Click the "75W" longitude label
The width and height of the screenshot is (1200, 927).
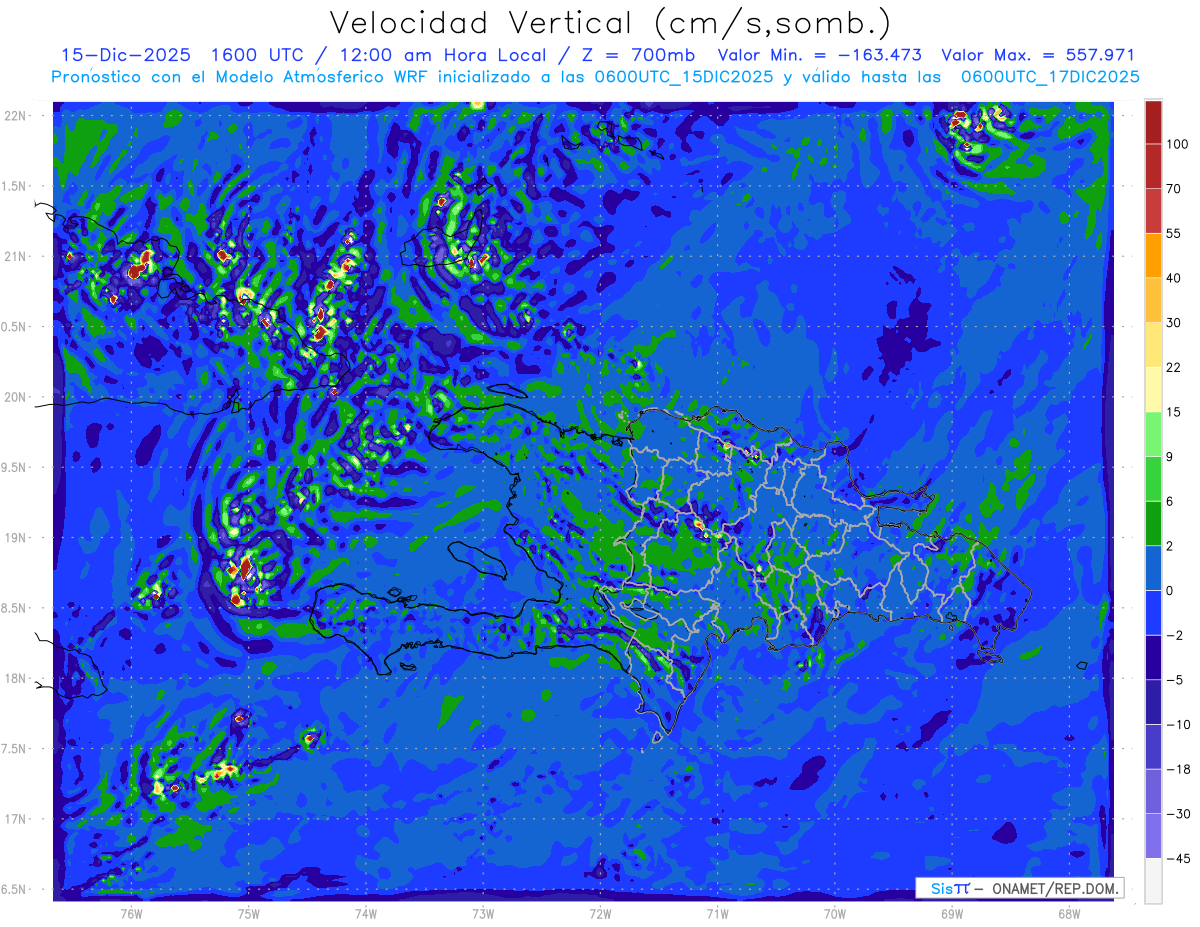249,913
